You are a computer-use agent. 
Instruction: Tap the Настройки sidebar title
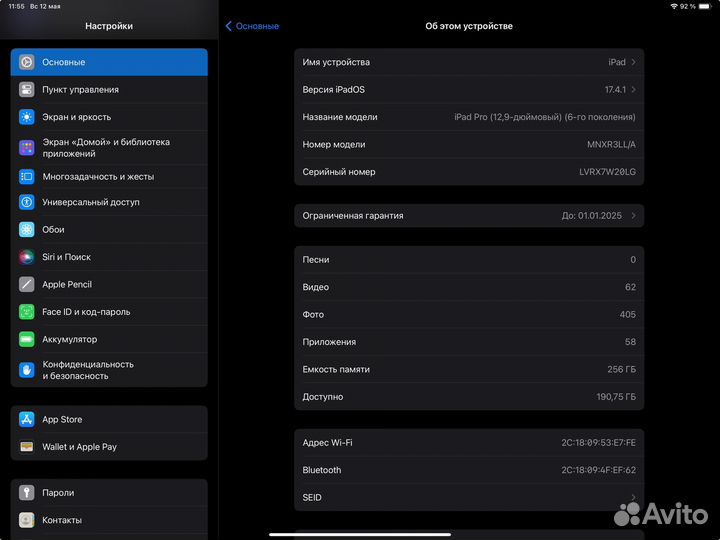point(109,26)
